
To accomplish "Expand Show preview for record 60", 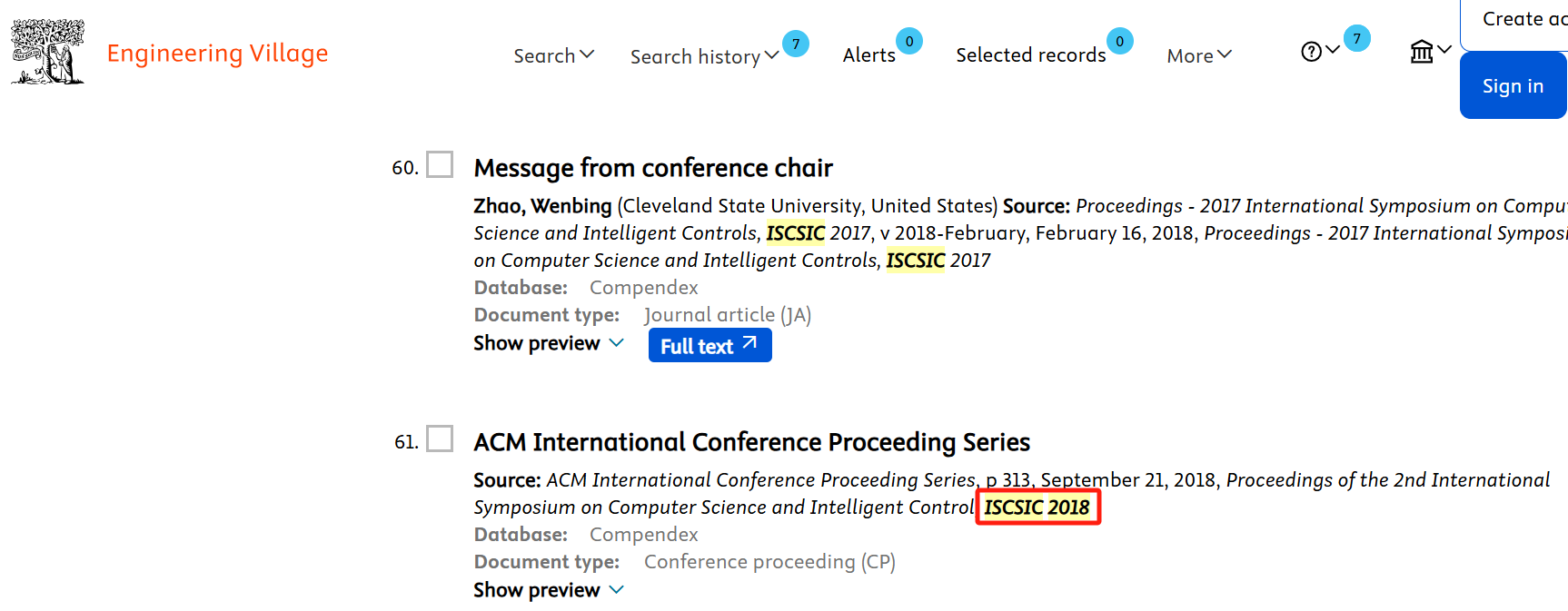I will (x=549, y=343).
